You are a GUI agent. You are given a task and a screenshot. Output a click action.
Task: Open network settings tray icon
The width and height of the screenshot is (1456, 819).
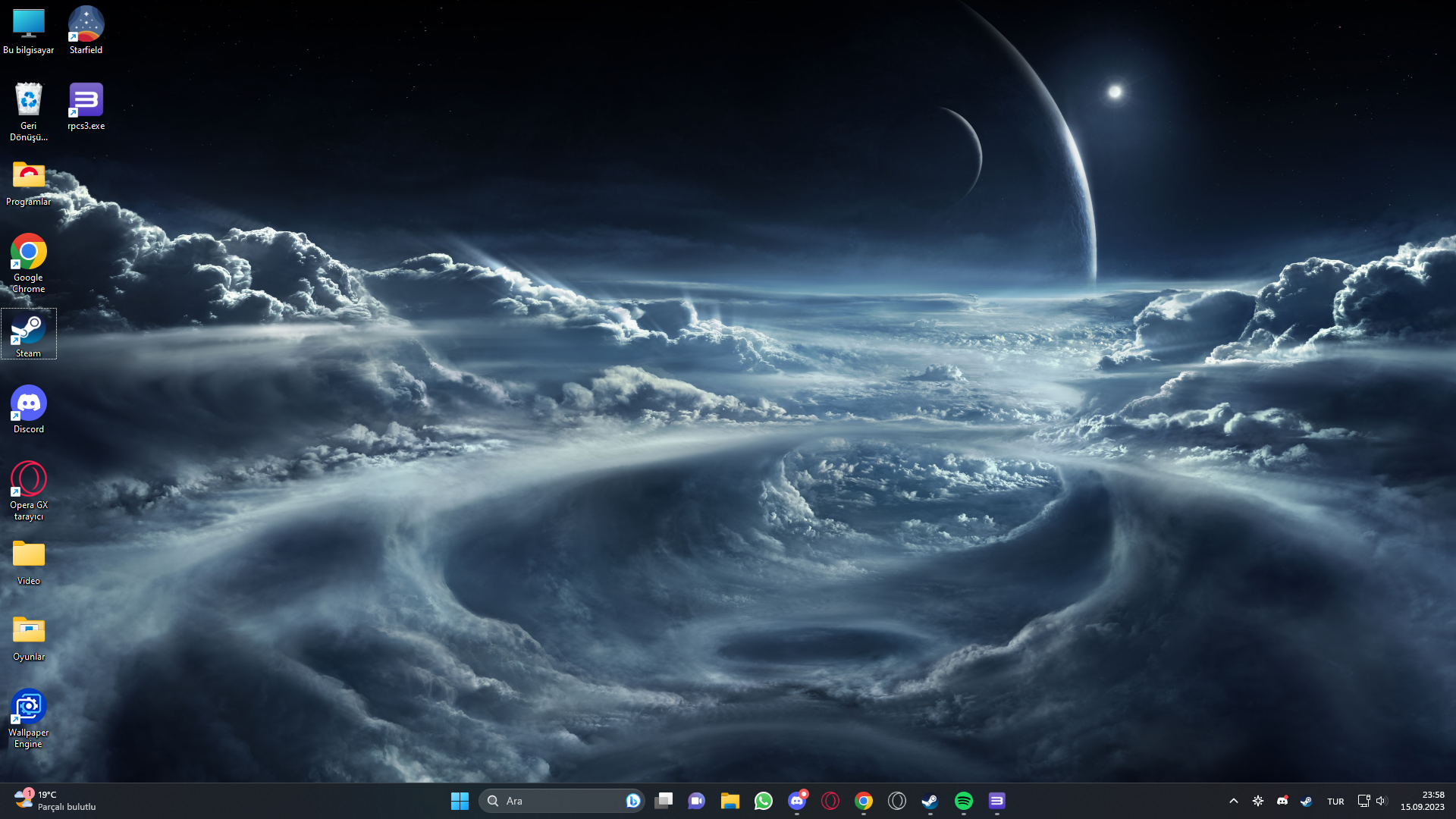(1363, 801)
